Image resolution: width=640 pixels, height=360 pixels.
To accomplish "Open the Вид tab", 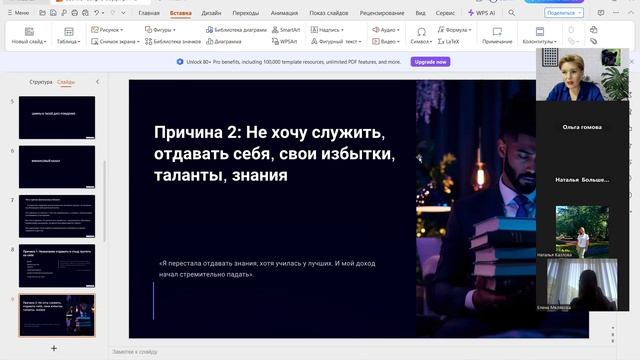I will (x=420, y=13).
